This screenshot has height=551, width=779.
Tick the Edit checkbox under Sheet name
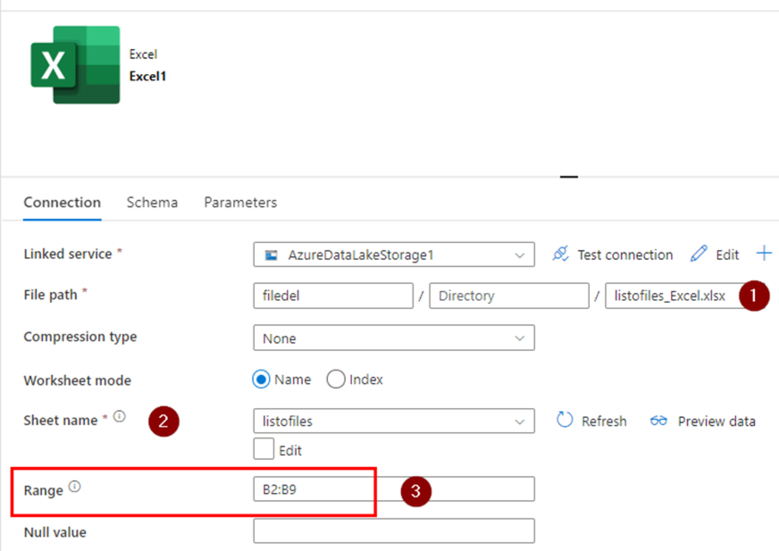point(263,449)
